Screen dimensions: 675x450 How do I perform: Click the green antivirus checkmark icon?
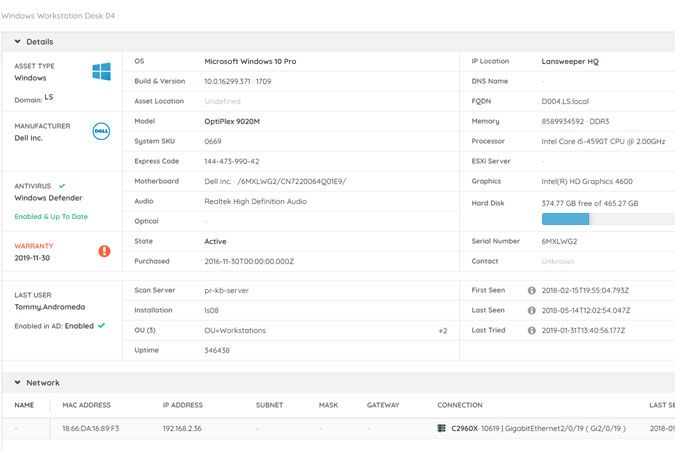pyautogui.click(x=62, y=185)
